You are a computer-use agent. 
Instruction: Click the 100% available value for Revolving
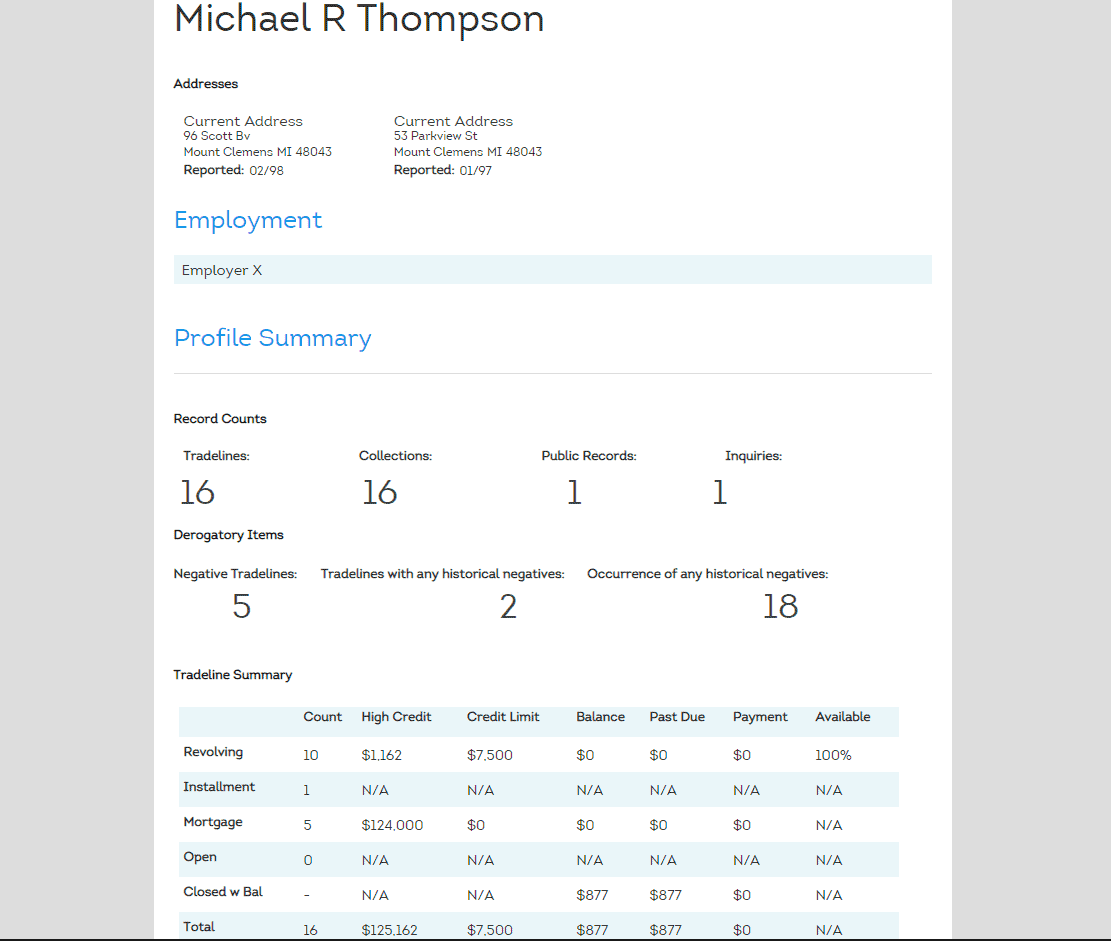point(833,755)
